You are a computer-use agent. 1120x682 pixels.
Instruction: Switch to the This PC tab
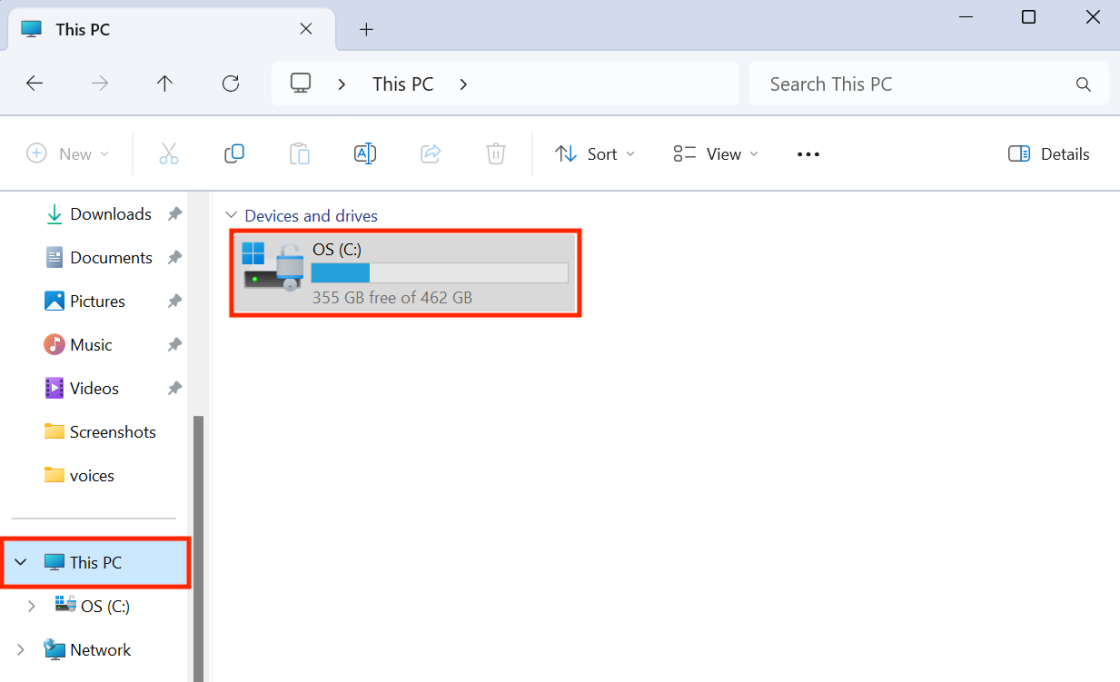pyautogui.click(x=80, y=29)
